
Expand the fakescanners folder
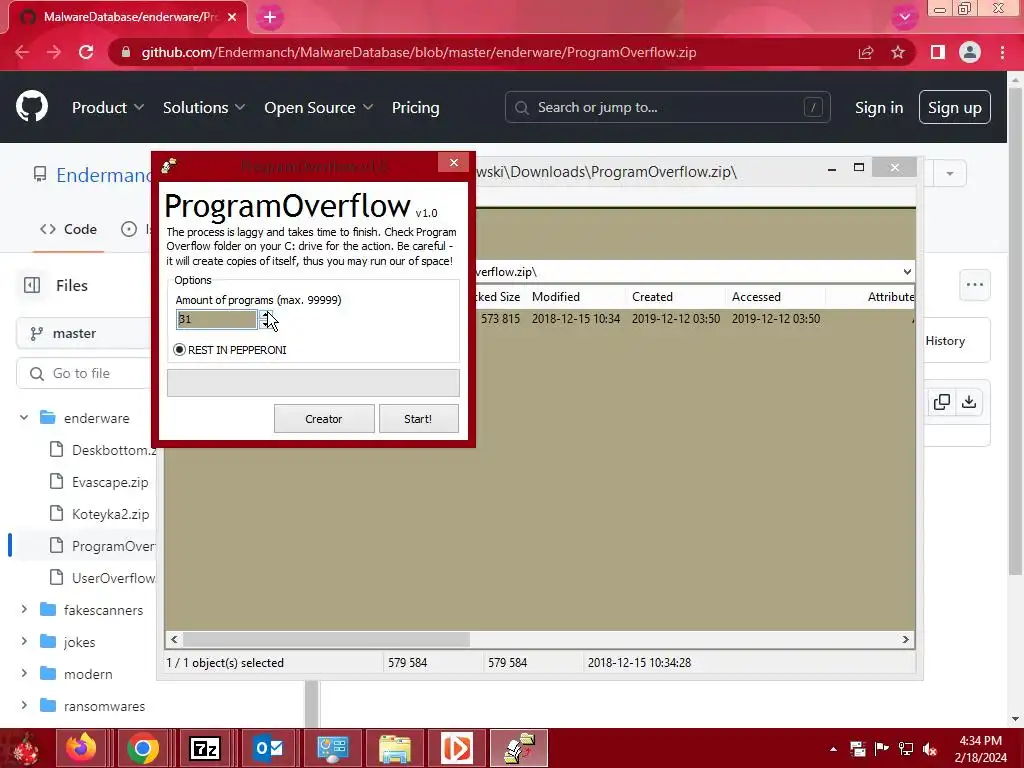(24, 610)
